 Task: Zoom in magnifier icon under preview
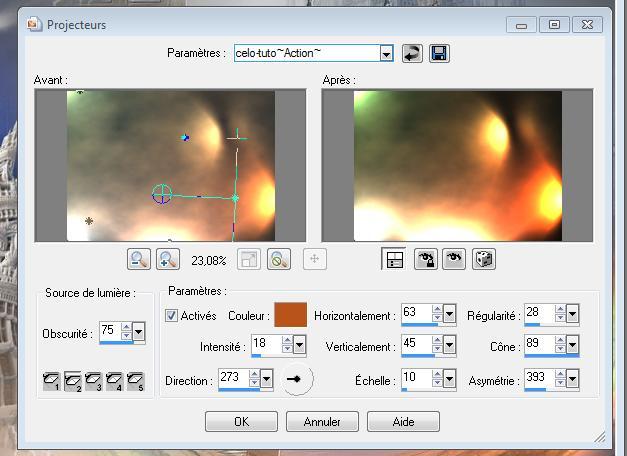168,259
